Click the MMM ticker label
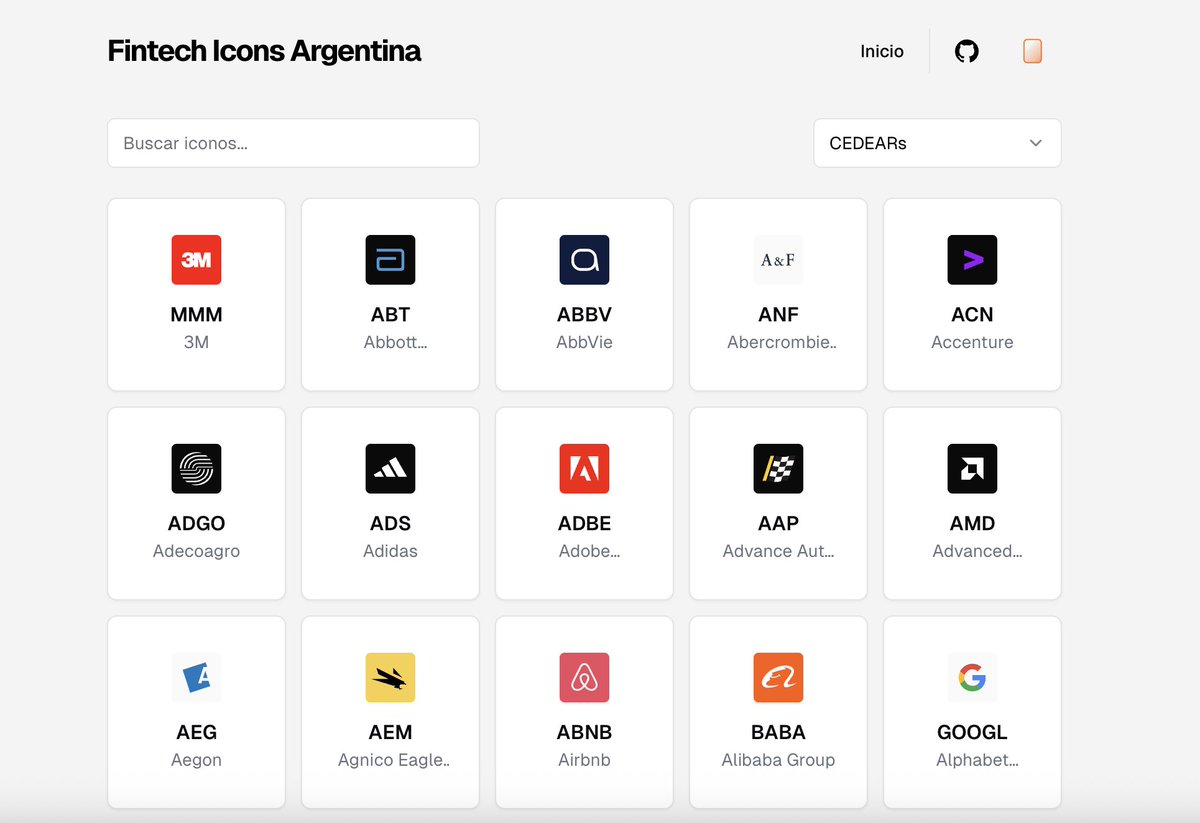 [196, 315]
